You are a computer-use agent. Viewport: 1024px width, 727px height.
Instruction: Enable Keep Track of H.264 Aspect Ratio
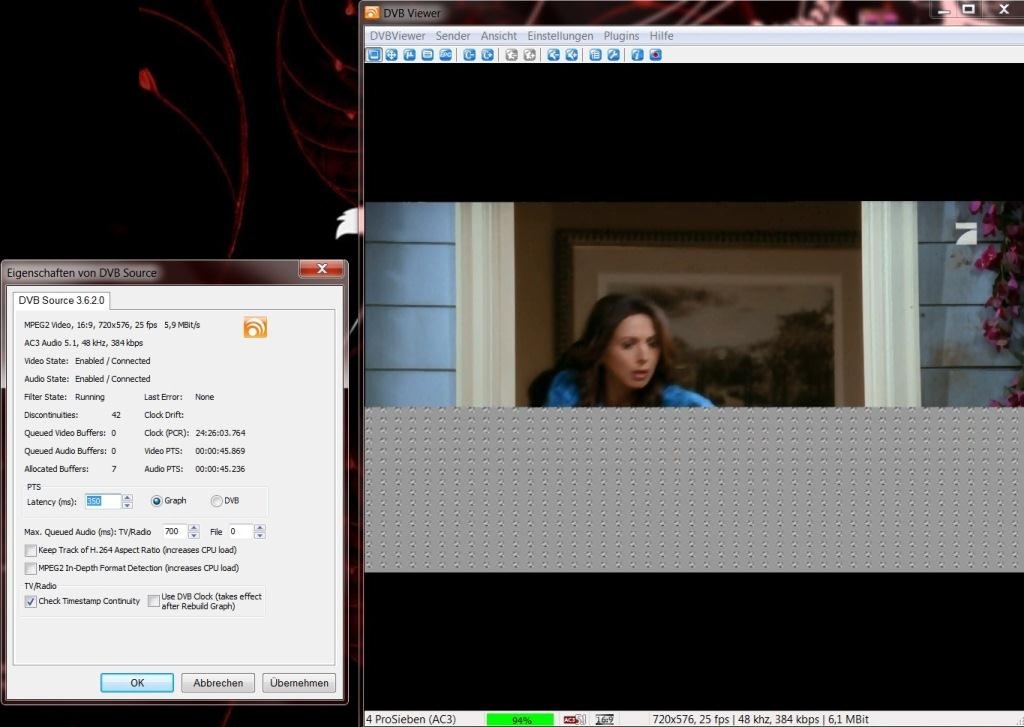coord(31,551)
